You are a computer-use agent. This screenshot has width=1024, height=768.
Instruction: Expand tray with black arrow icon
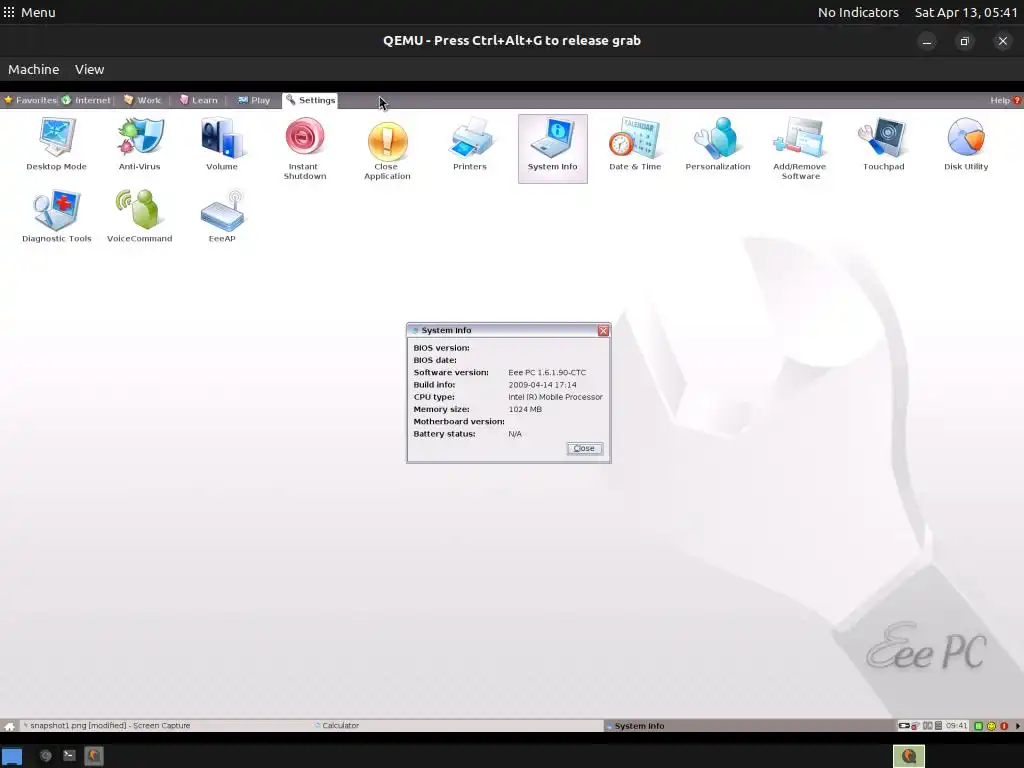(x=1017, y=726)
